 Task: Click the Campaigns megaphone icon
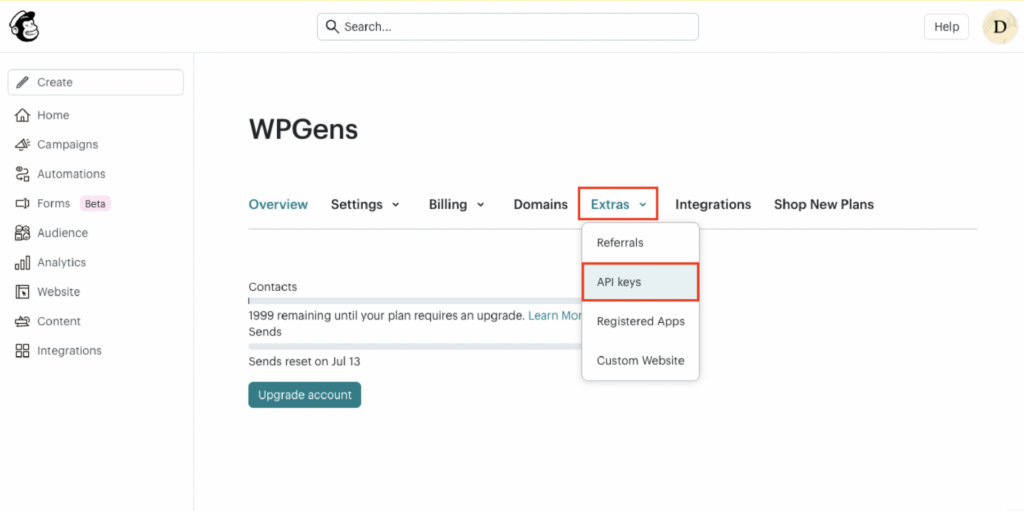click(22, 145)
